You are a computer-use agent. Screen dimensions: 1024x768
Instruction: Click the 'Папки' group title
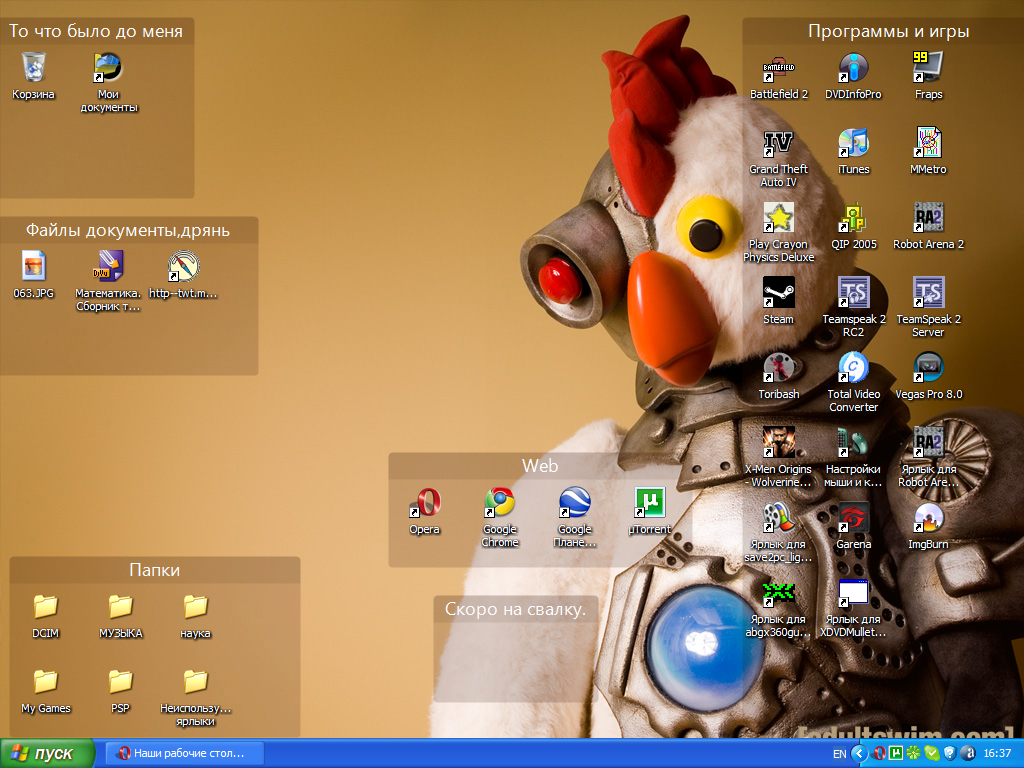(x=155, y=570)
